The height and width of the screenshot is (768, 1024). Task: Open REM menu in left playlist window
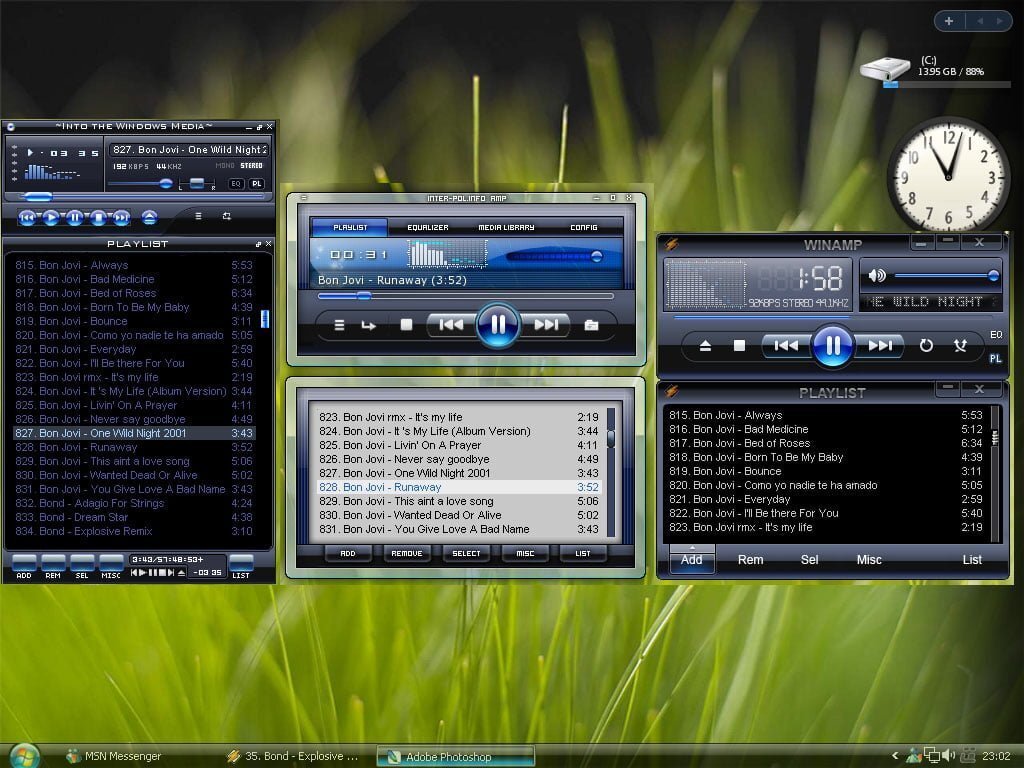pyautogui.click(x=53, y=567)
